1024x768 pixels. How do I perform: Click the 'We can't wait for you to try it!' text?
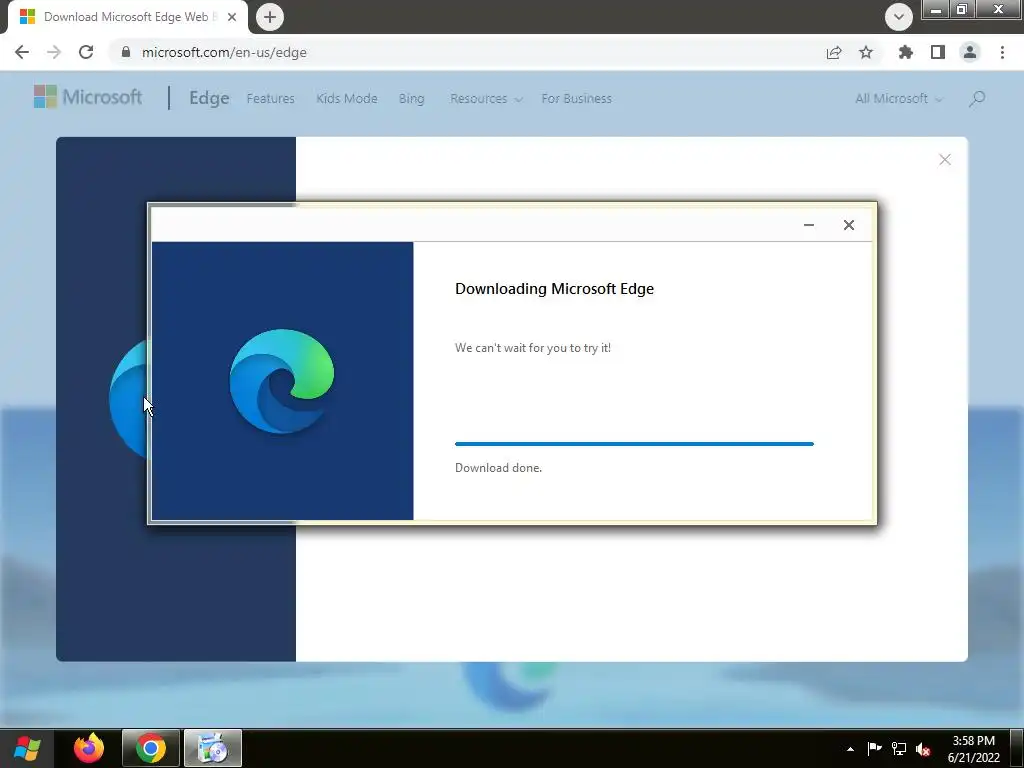(x=533, y=348)
